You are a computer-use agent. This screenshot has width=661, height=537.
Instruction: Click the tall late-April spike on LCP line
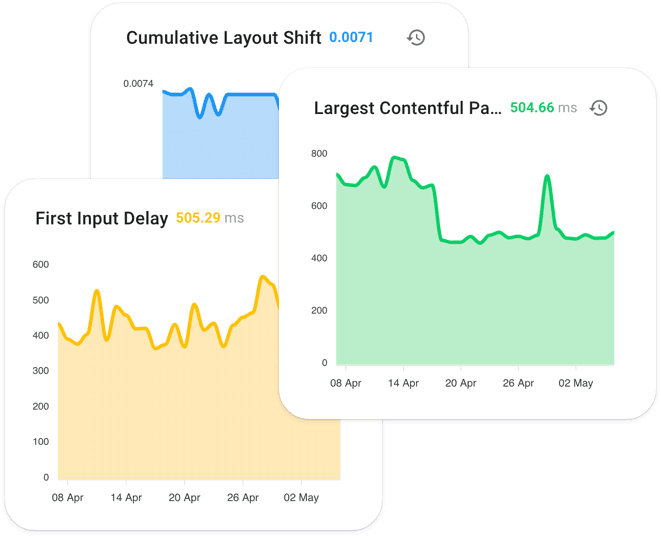click(547, 177)
